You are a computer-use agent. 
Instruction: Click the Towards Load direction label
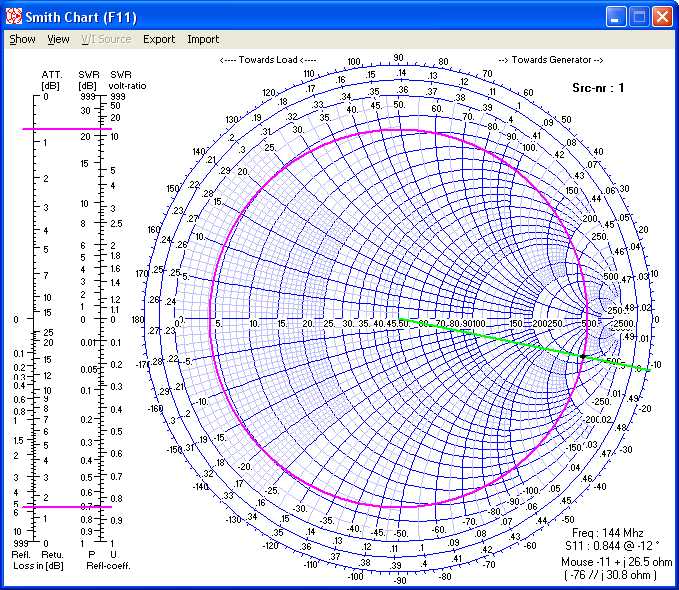267,60
